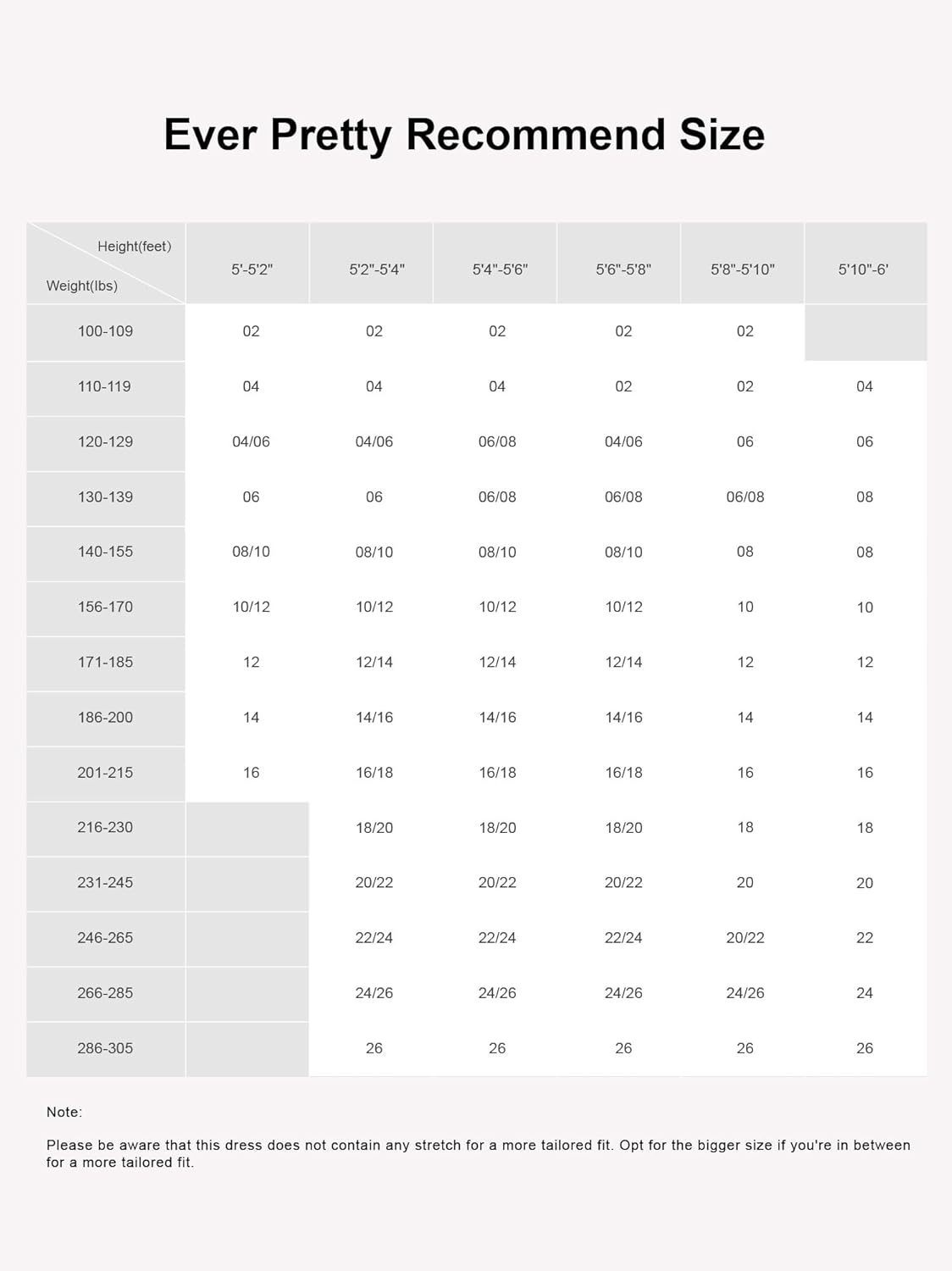Click the 286-305 weight row label
Image resolution: width=952 pixels, height=1271 pixels.
coord(105,1048)
